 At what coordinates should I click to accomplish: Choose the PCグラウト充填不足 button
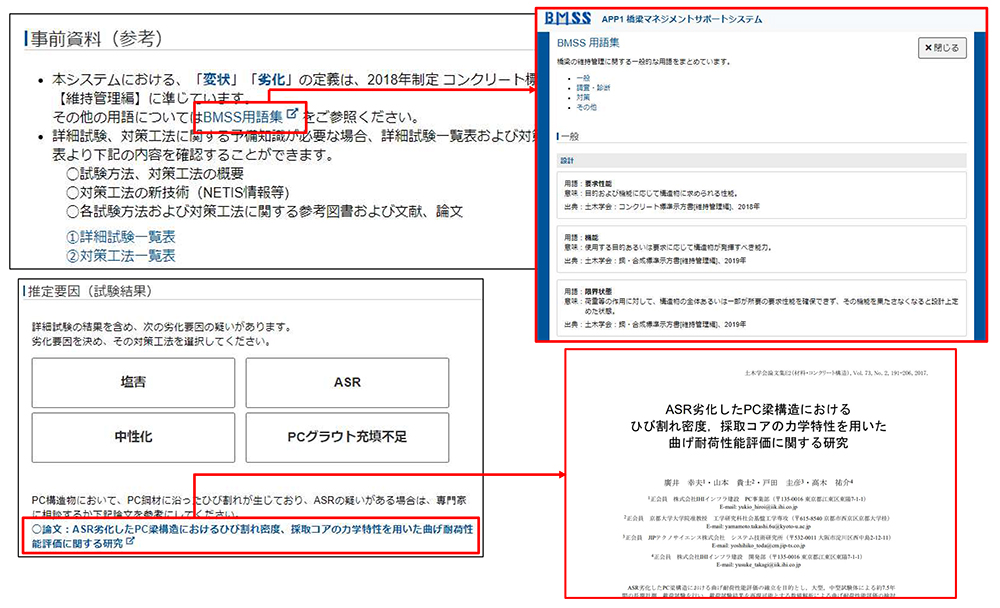point(346,437)
